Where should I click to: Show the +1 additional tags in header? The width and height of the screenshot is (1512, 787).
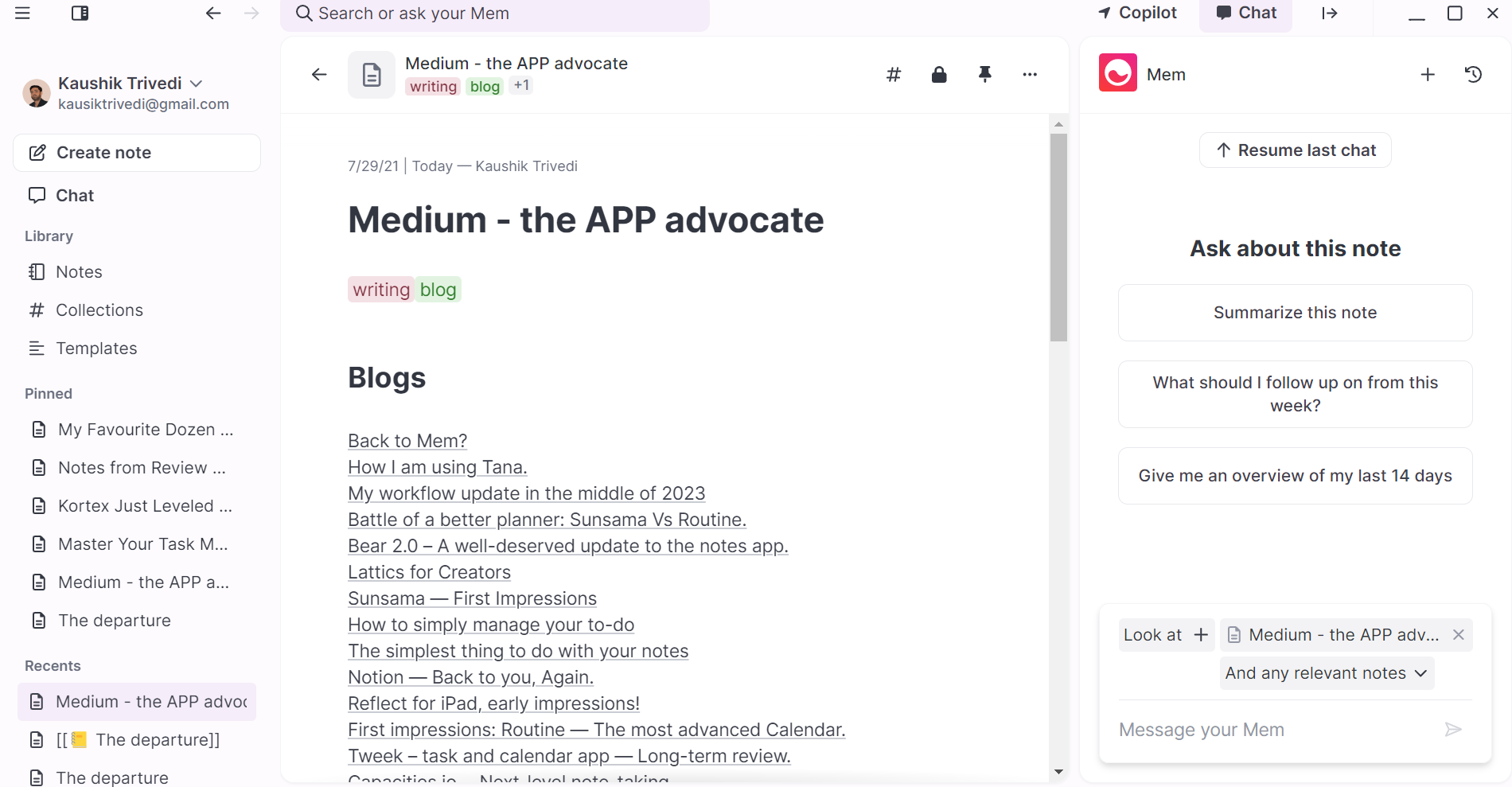522,86
